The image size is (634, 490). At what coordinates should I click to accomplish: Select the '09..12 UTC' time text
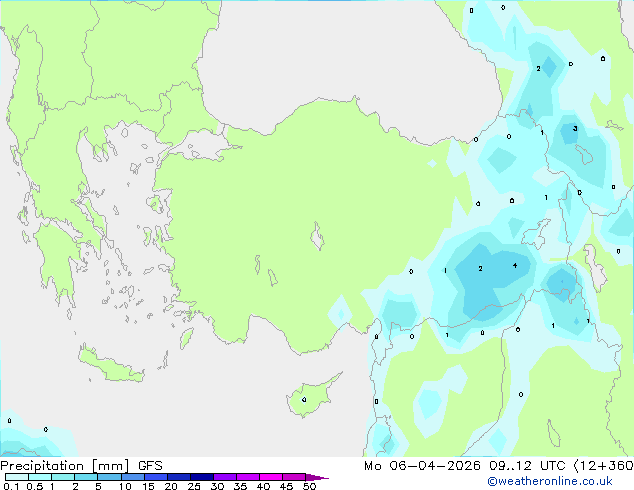[527, 466]
